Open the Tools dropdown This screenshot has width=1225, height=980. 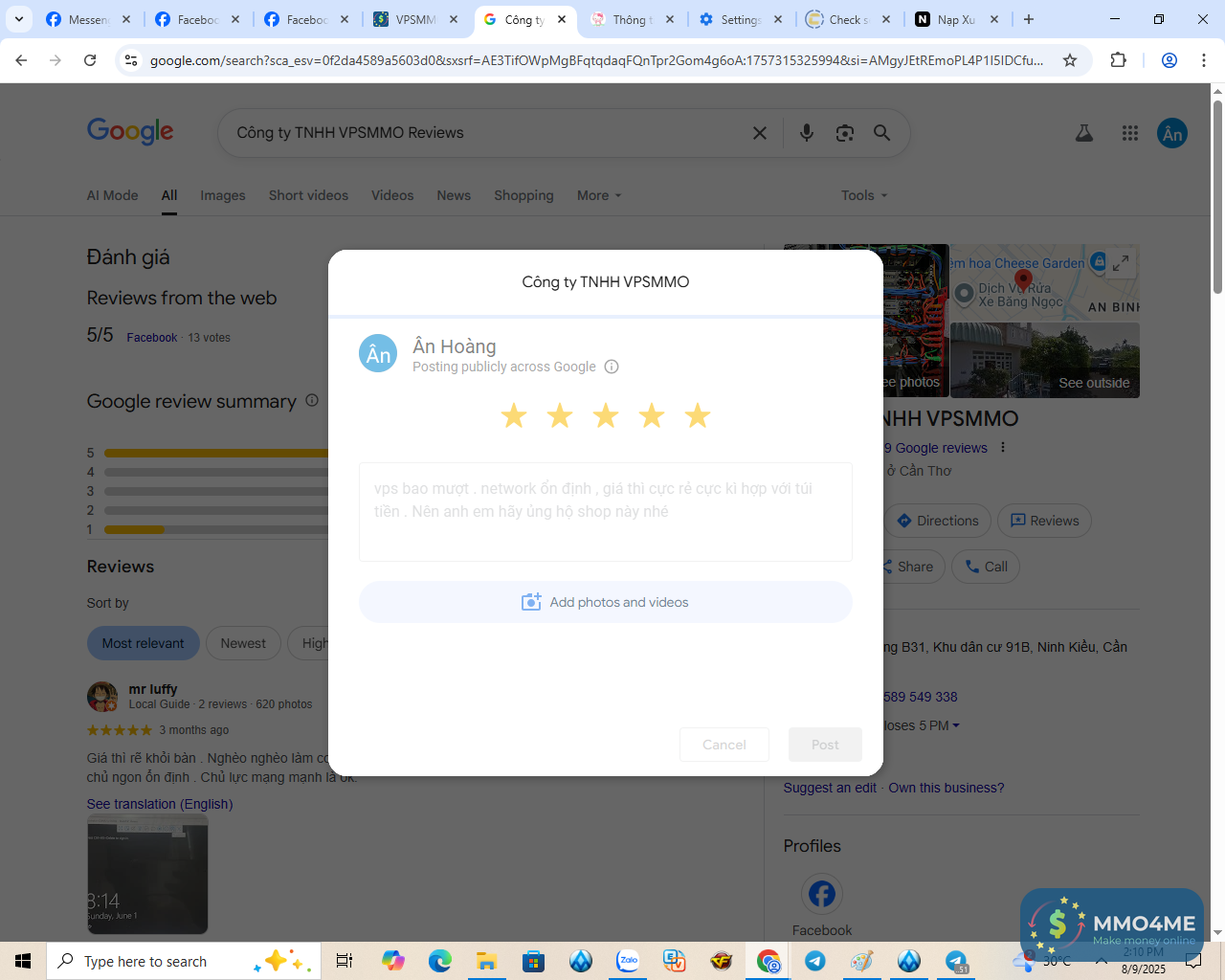[x=864, y=195]
